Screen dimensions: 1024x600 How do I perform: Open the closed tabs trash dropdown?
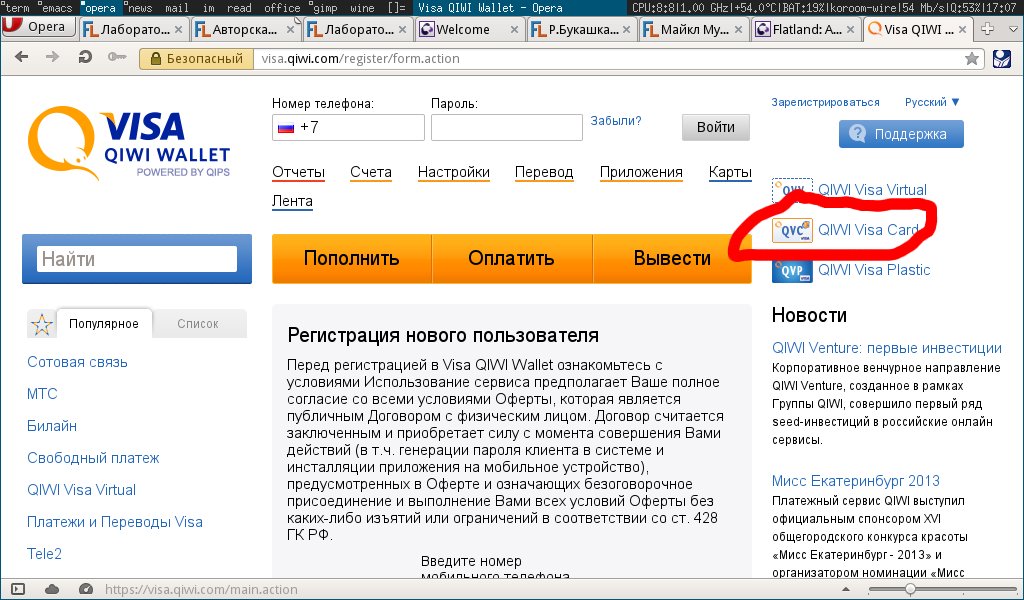pyautogui.click(x=1012, y=28)
